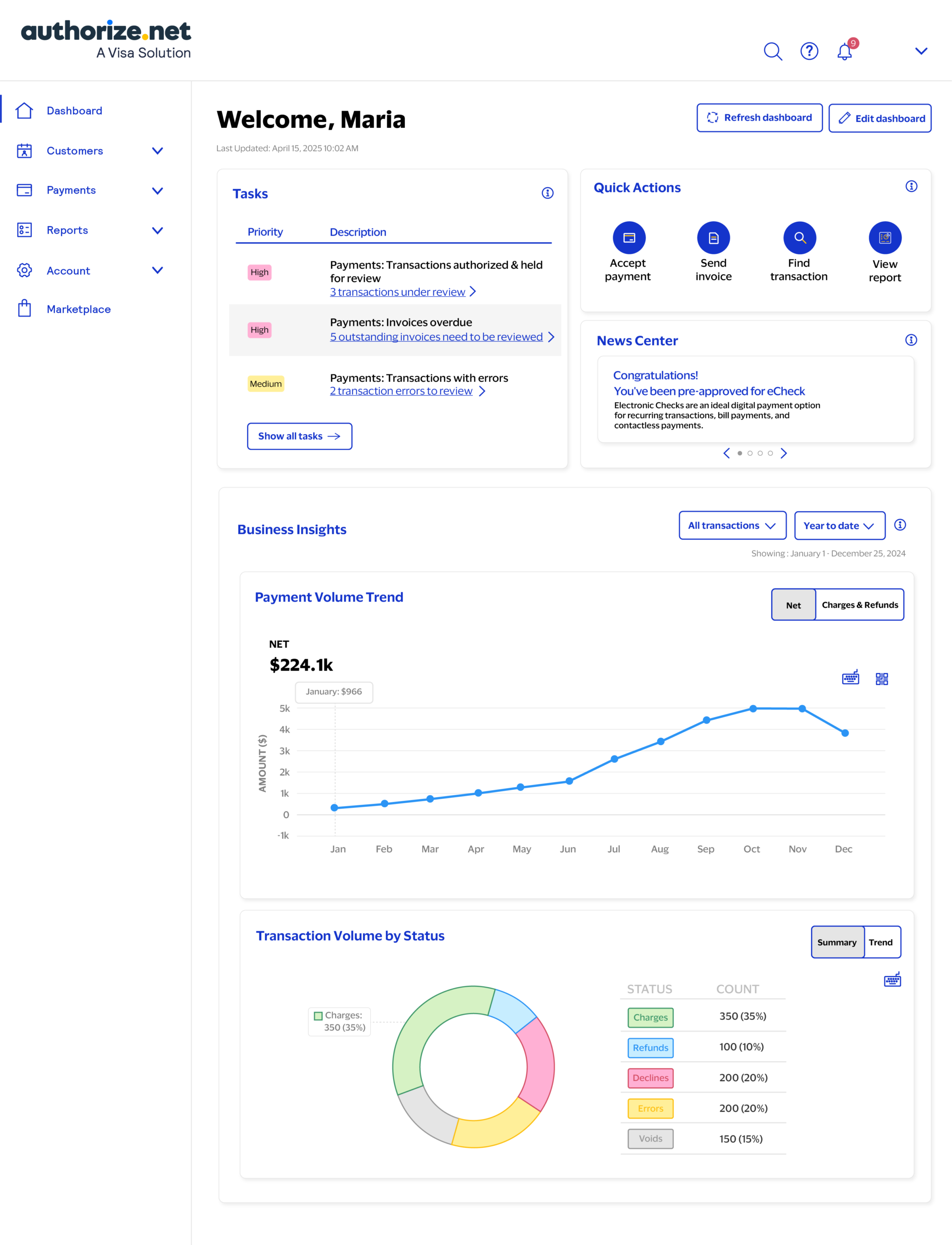This screenshot has height=1245, width=952.
Task: Click keyboard icon on Transaction Volume chart
Action: pyautogui.click(x=893, y=980)
